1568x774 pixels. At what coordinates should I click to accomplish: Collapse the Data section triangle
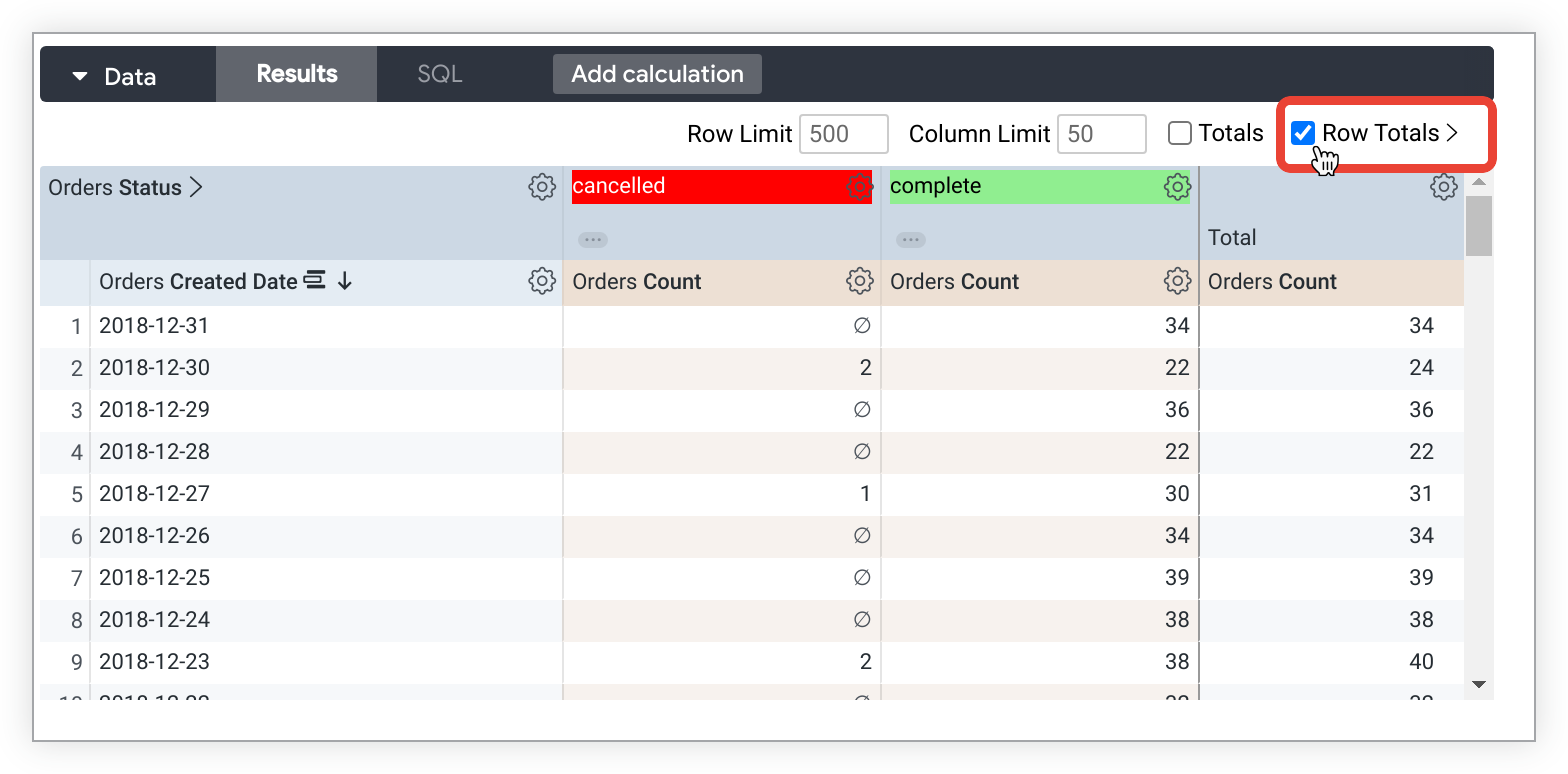pyautogui.click(x=81, y=77)
